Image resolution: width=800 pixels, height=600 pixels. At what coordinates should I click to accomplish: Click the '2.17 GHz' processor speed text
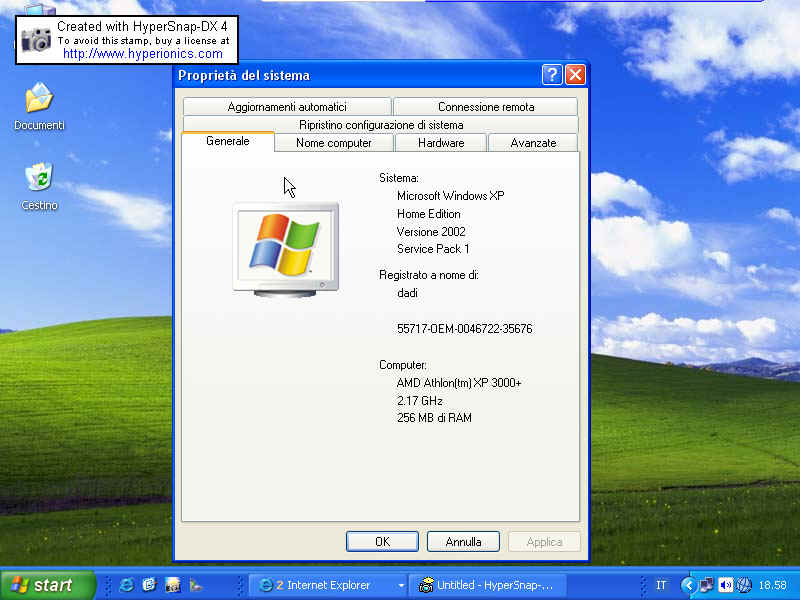coord(419,401)
